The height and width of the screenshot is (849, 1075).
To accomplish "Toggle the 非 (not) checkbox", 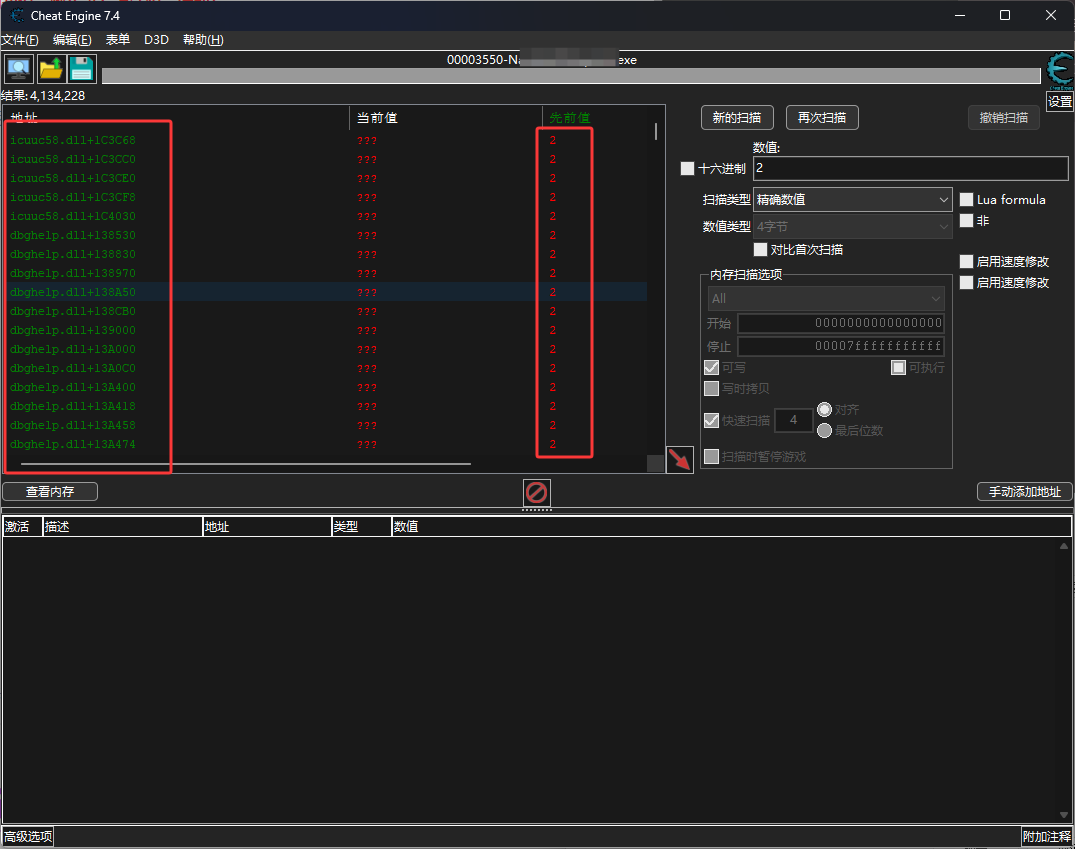I will (x=966, y=221).
